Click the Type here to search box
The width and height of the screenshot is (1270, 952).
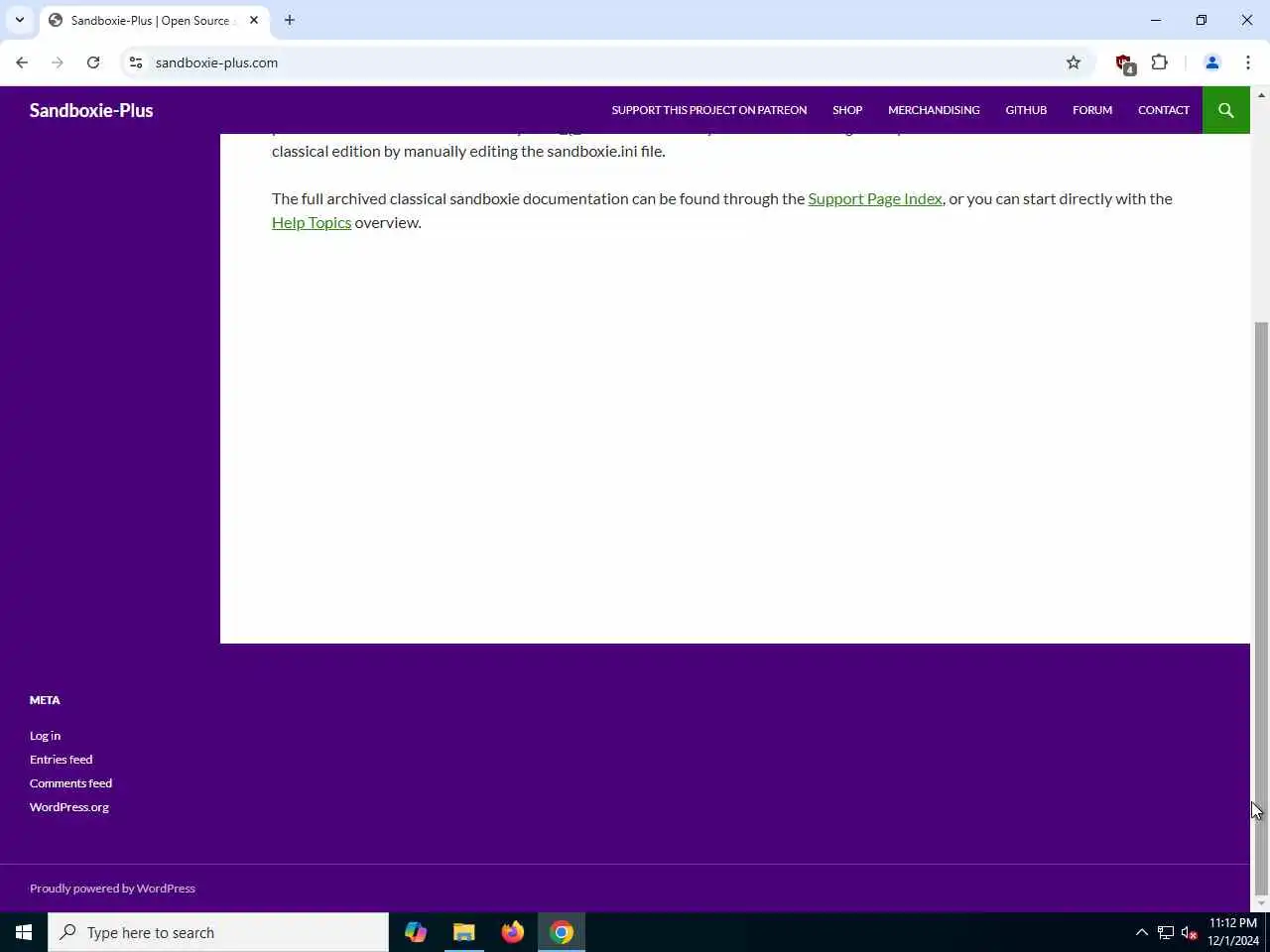click(218, 932)
